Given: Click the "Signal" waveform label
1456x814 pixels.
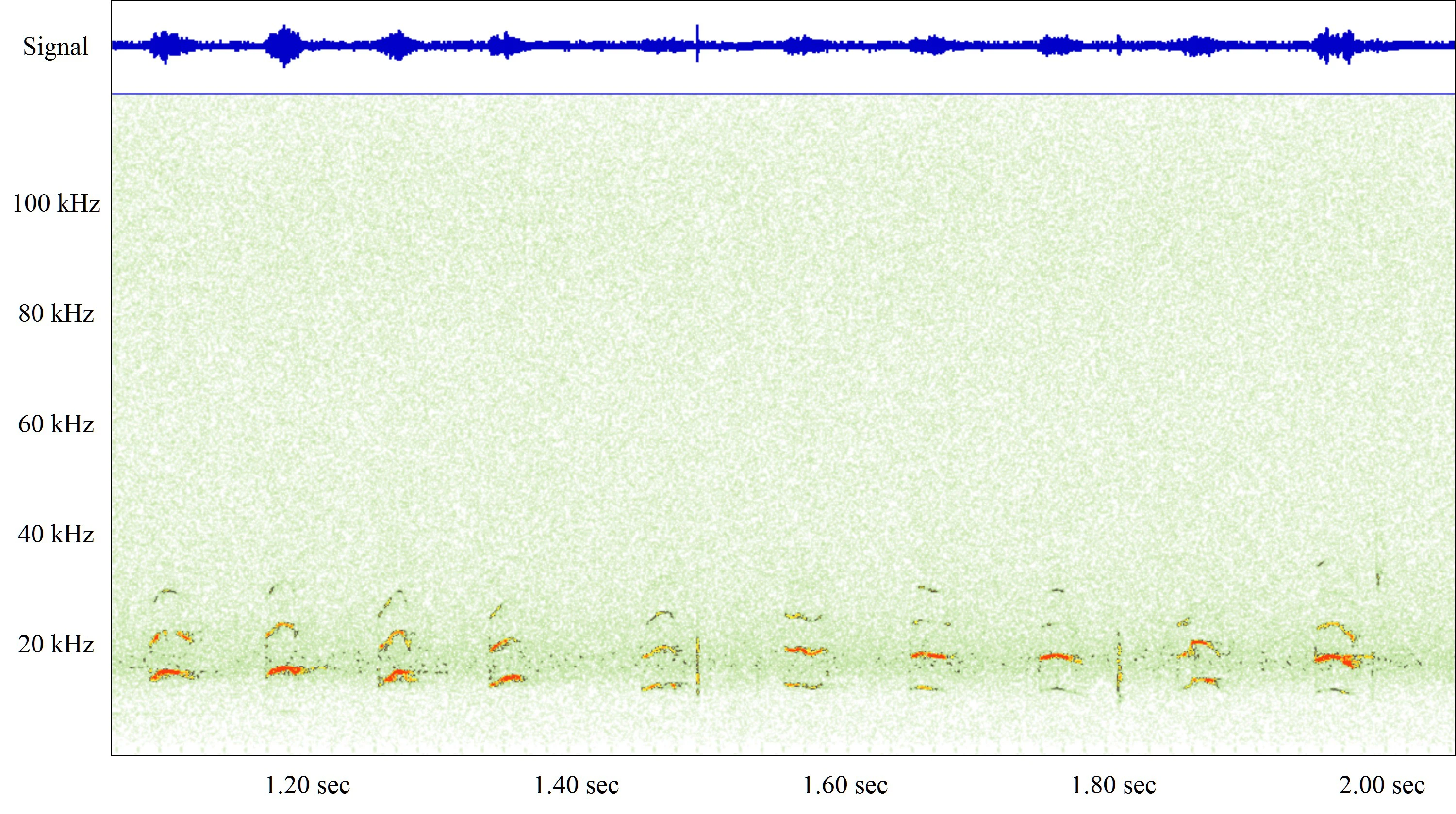Looking at the screenshot, I should pos(55,47).
